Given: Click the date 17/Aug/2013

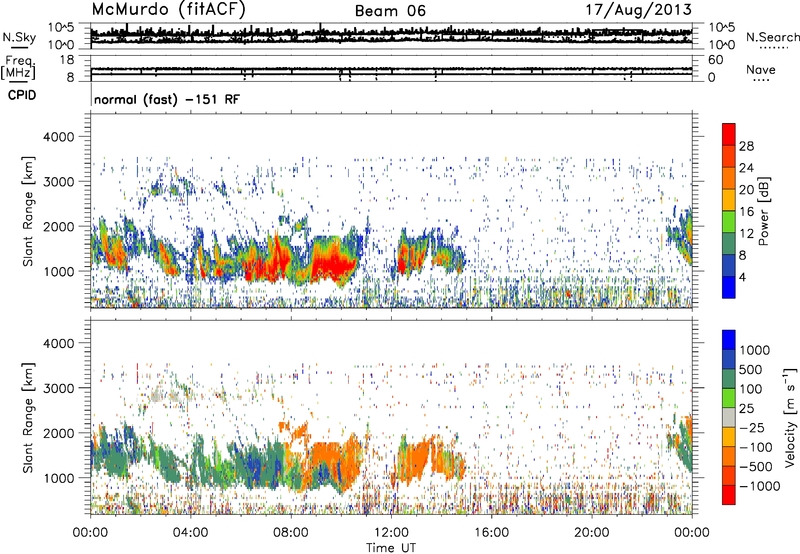Looking at the screenshot, I should (639, 10).
